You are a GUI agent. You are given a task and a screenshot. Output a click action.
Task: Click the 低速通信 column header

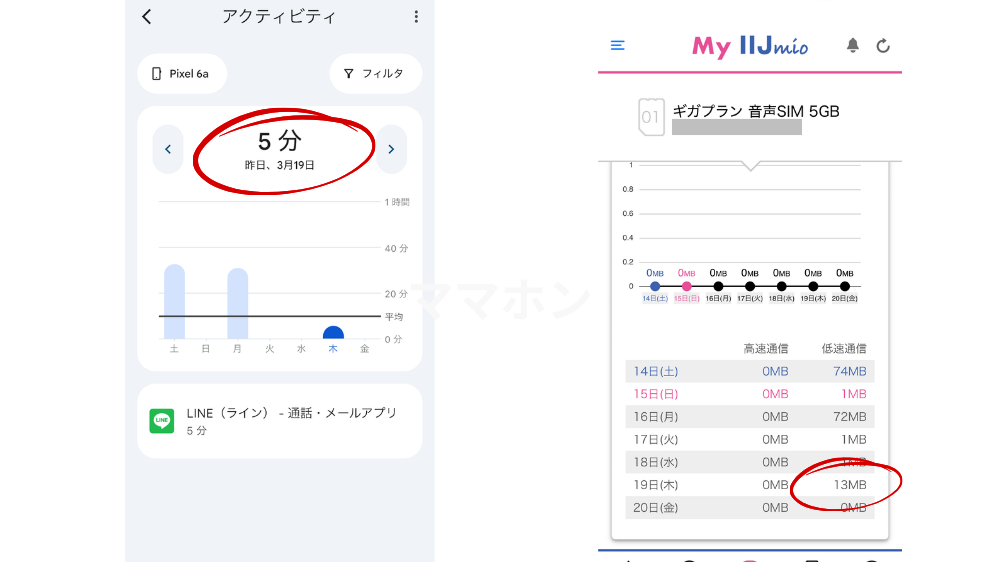(844, 348)
